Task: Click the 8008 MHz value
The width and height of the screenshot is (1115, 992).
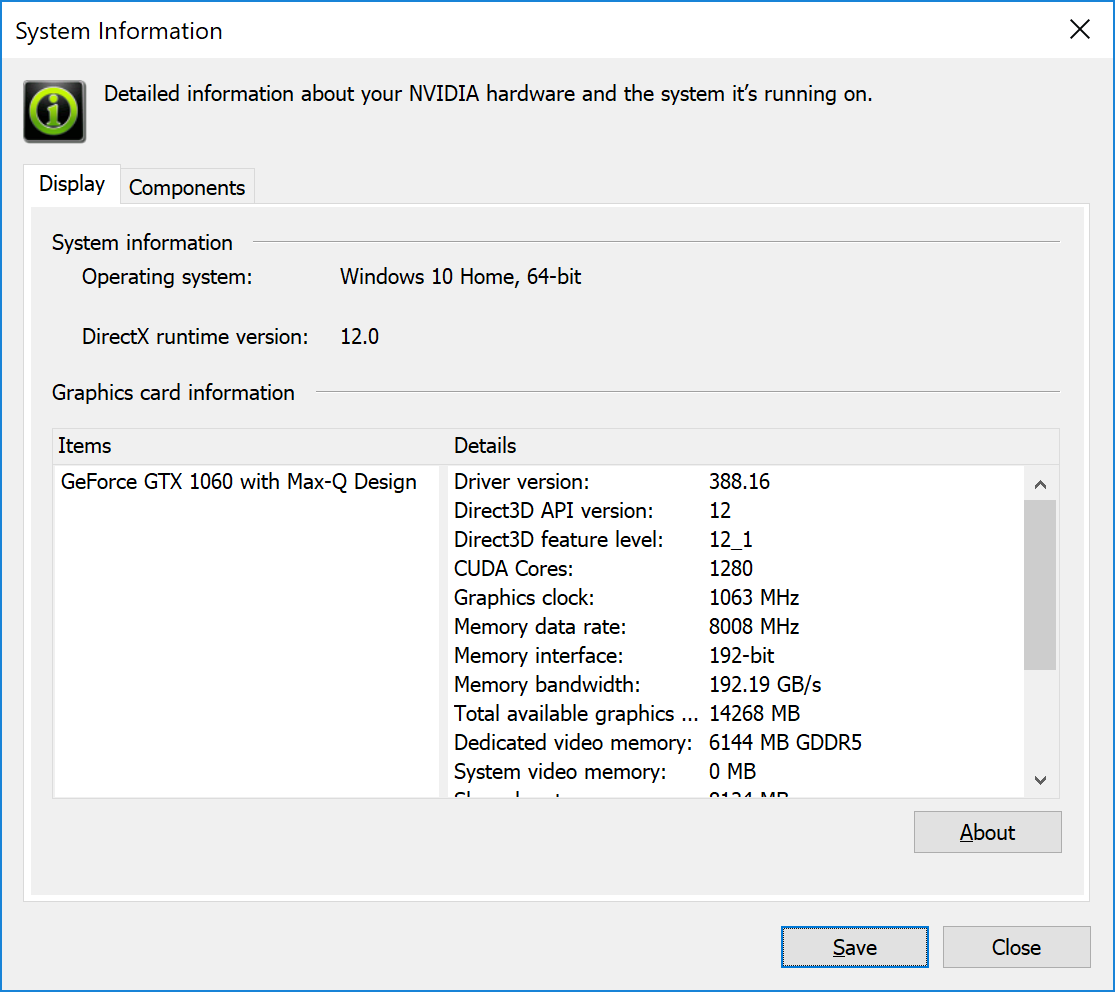Action: [754, 626]
